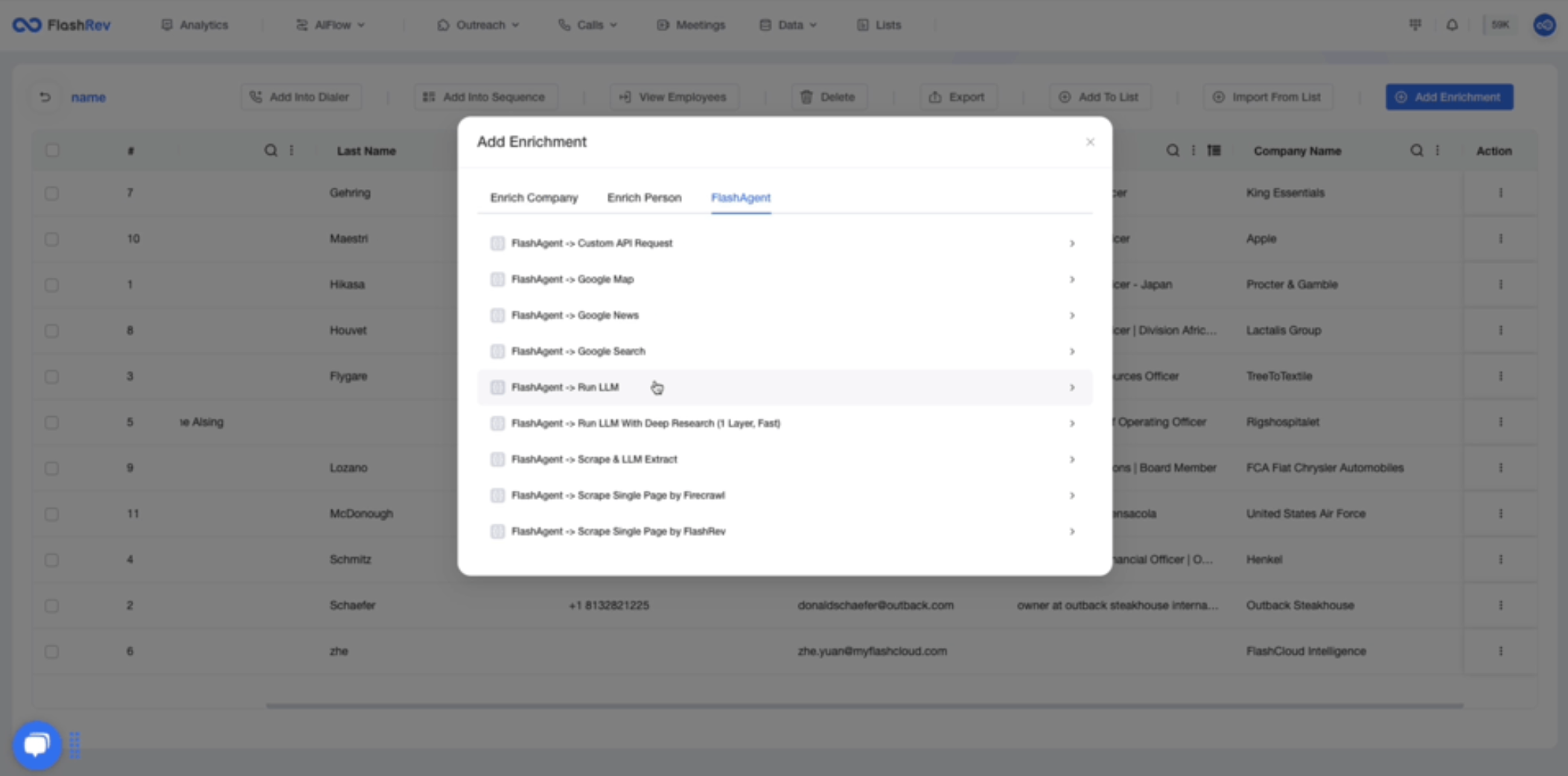This screenshot has width=1568, height=776.
Task: Select Run LLM With Deep Research option
Action: click(x=785, y=423)
